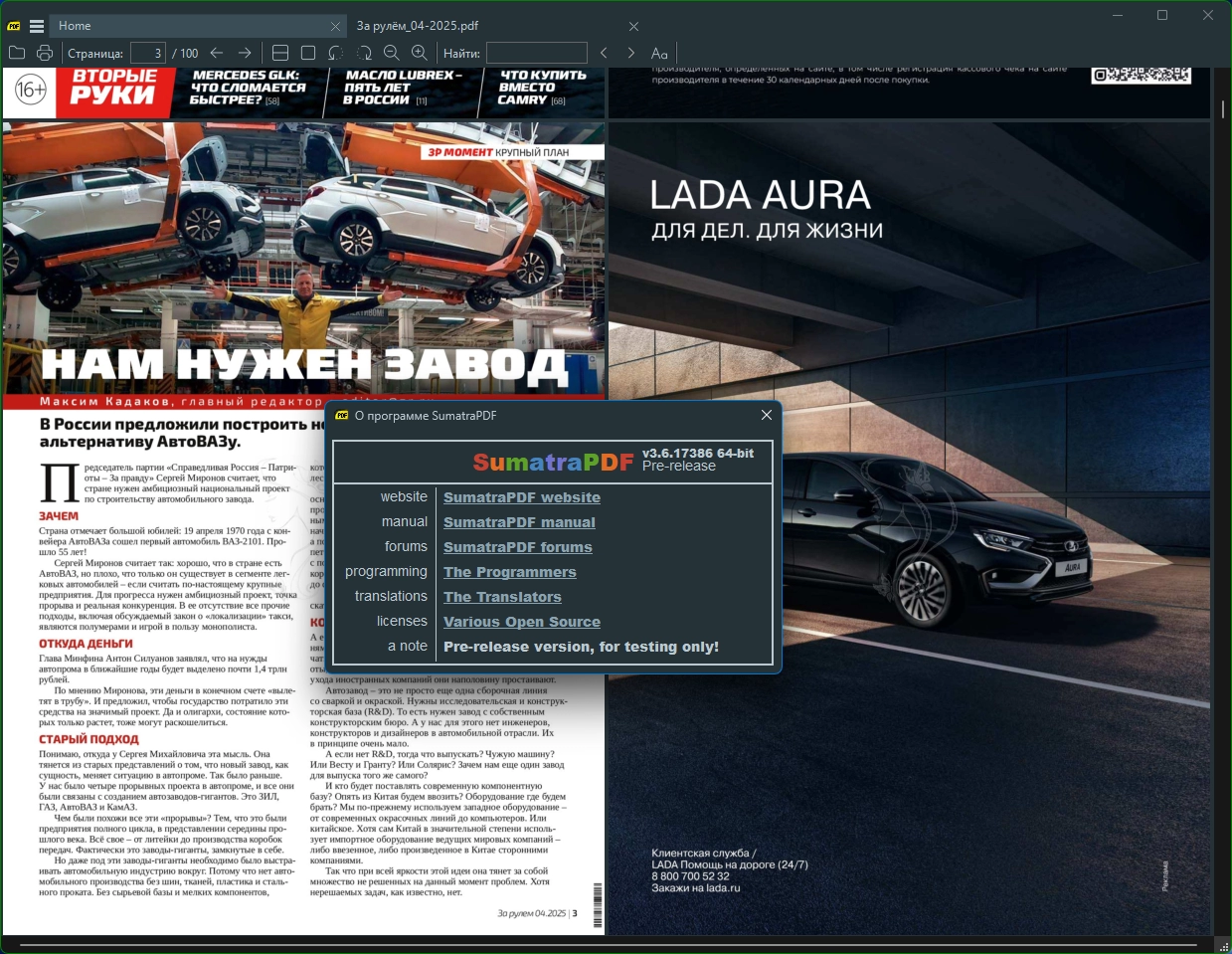Click the 'LADA AURA' ad heading
The width and height of the screenshot is (1232, 954).
[x=761, y=195]
